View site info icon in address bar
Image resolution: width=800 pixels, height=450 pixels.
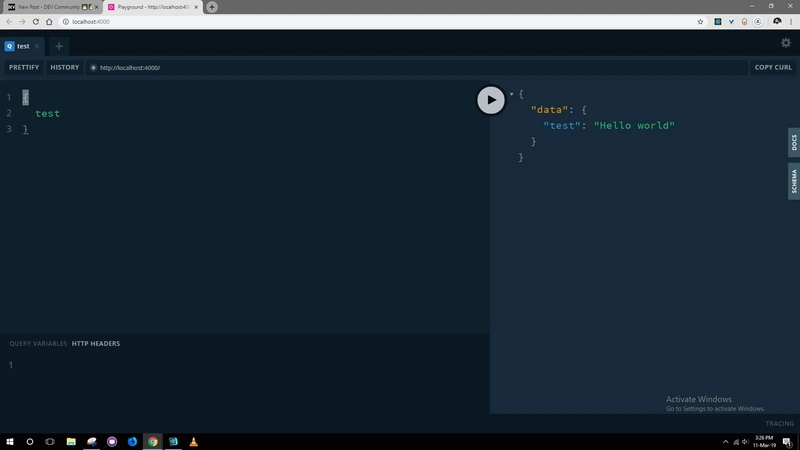pos(66,21)
